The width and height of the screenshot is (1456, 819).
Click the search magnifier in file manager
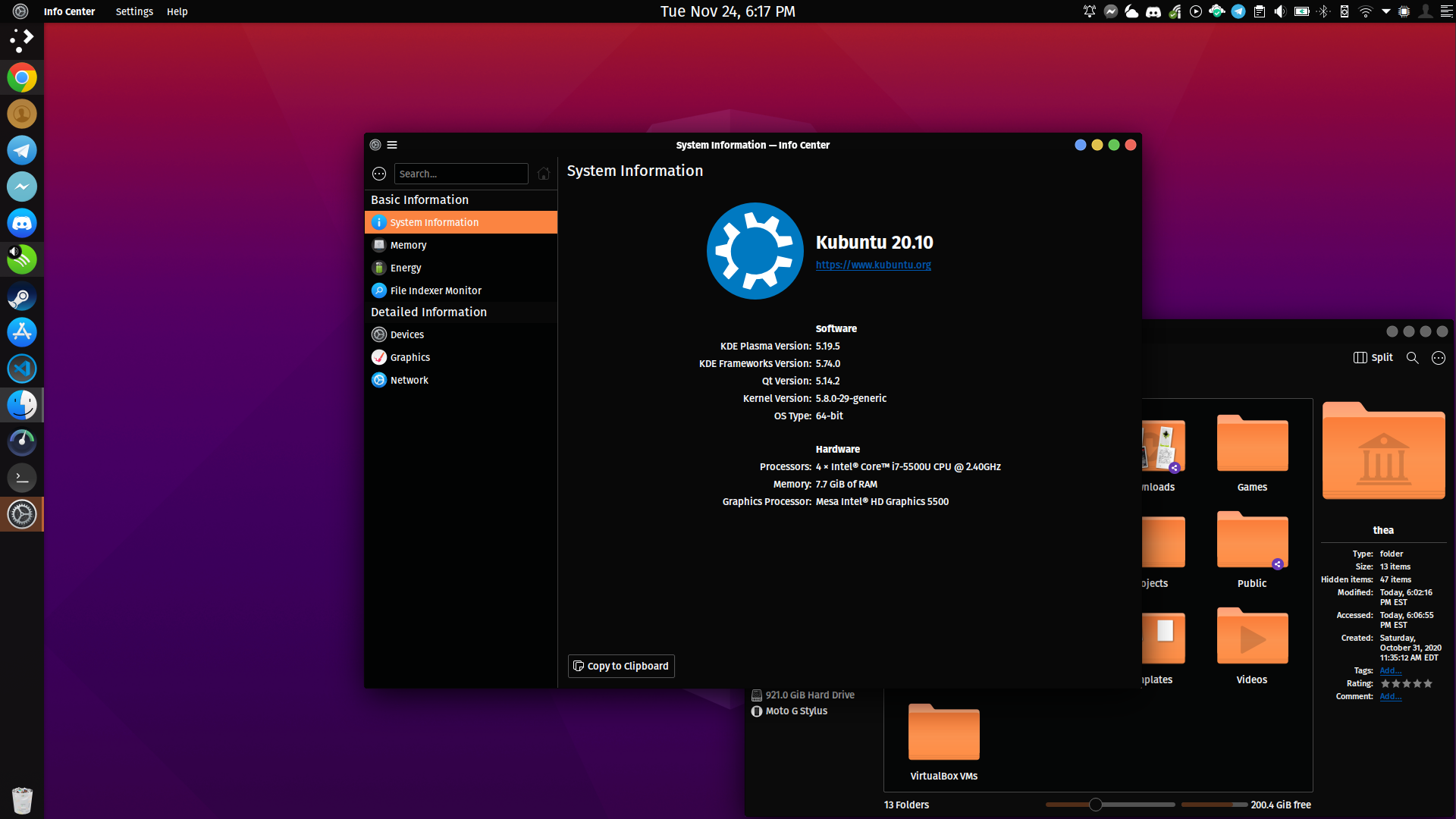coord(1412,358)
